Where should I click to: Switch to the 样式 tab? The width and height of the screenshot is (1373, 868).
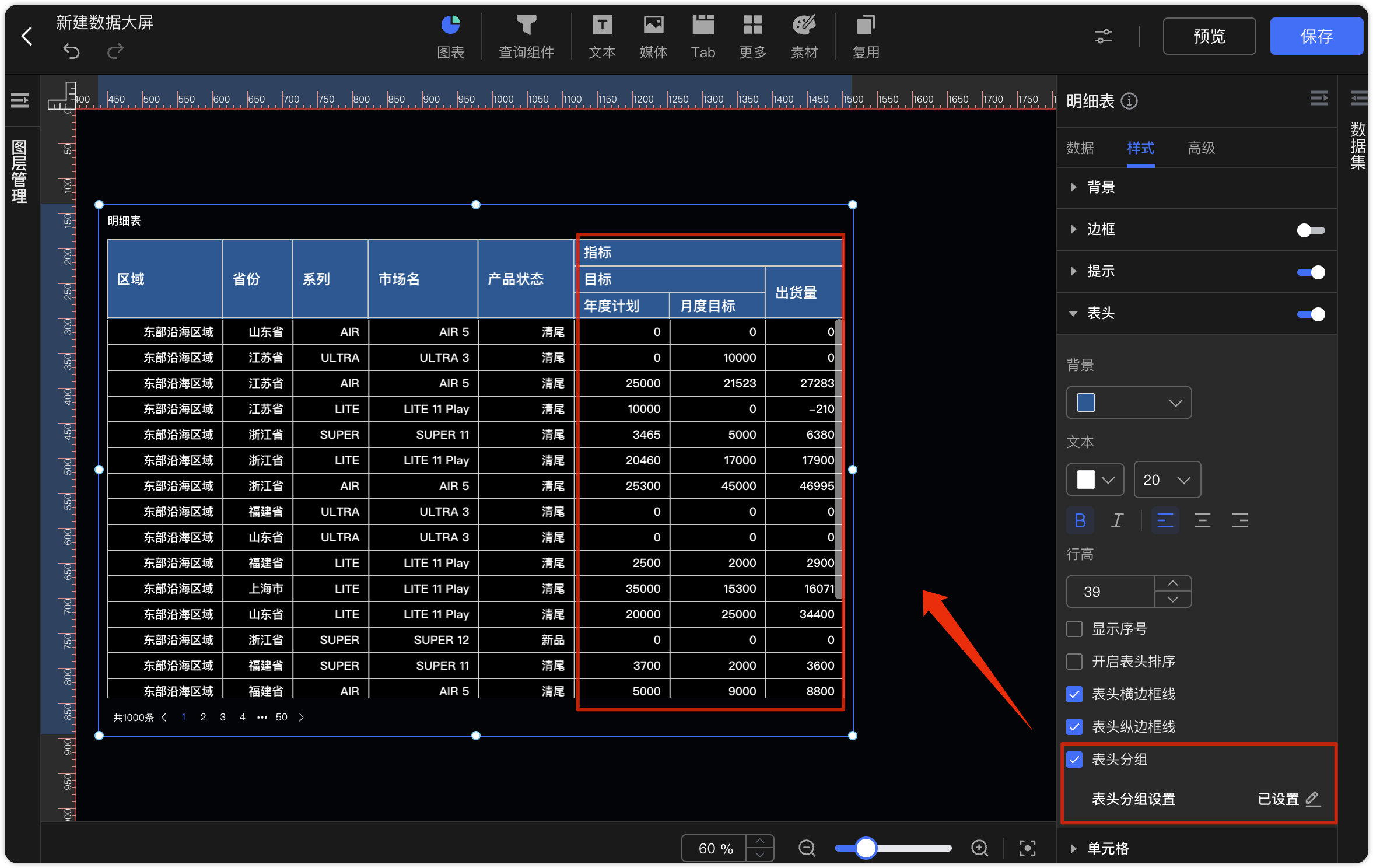click(1140, 148)
